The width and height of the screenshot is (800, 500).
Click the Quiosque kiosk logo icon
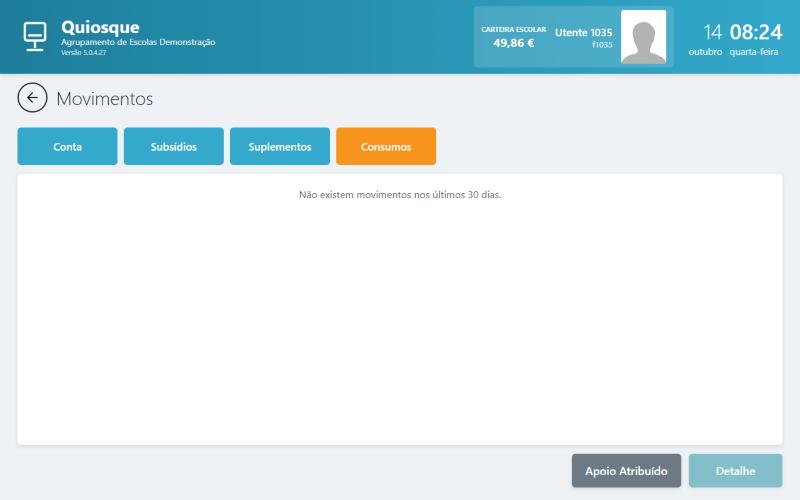click(35, 36)
